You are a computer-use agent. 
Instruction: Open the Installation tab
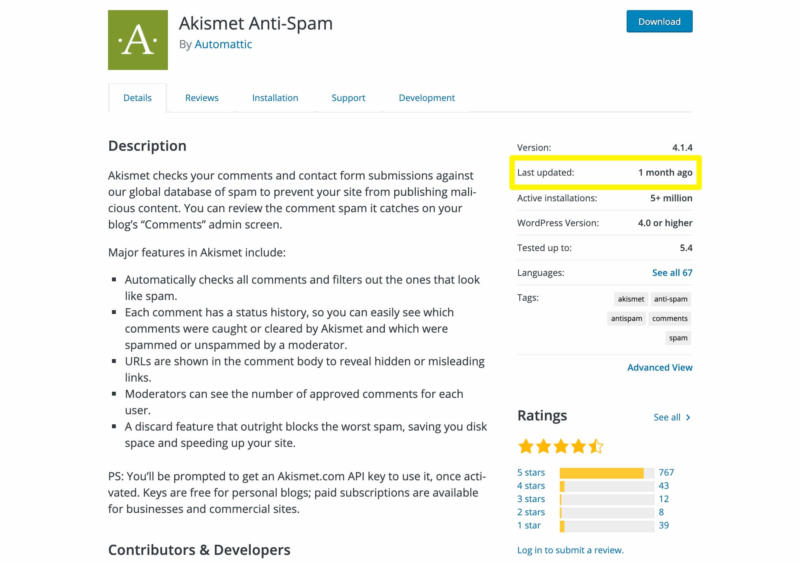click(275, 98)
